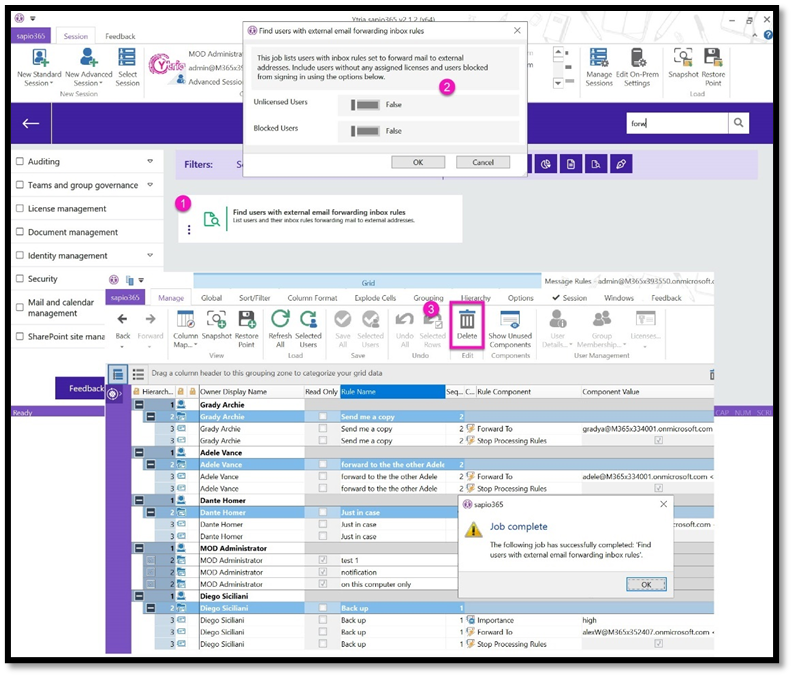Click OK in the Job complete dialog

coord(646,585)
